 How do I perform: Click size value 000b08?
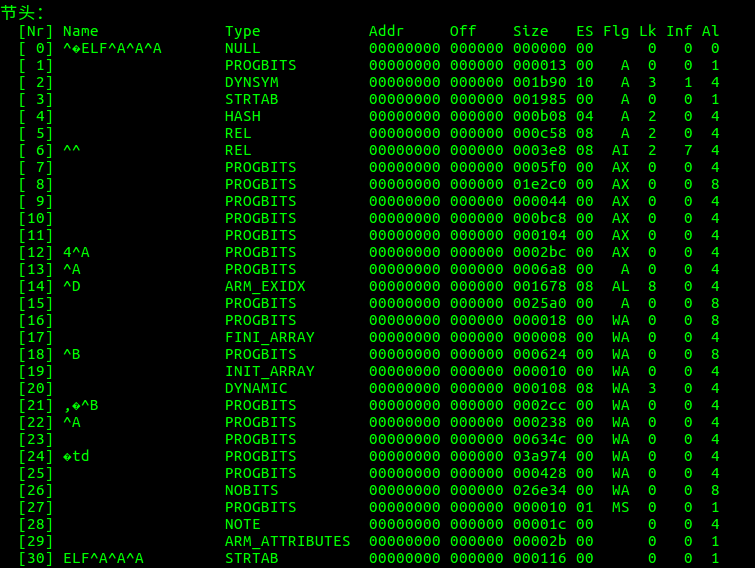[539, 116]
